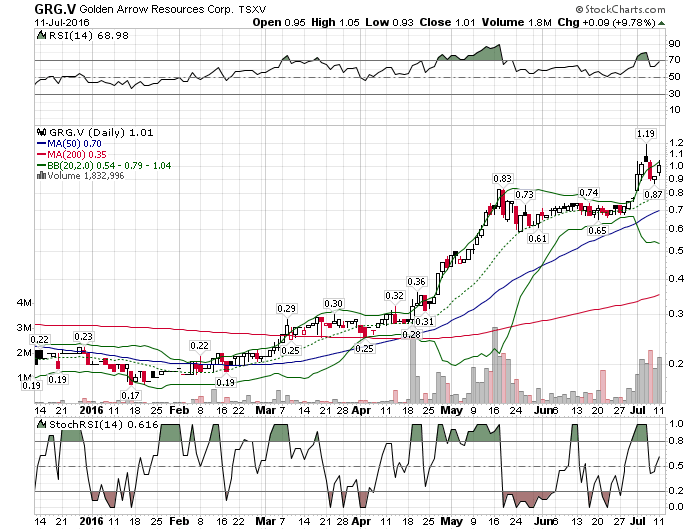Click the Open 0.95 value
Viewport: 700px width, 530px height.
pyautogui.click(x=279, y=22)
